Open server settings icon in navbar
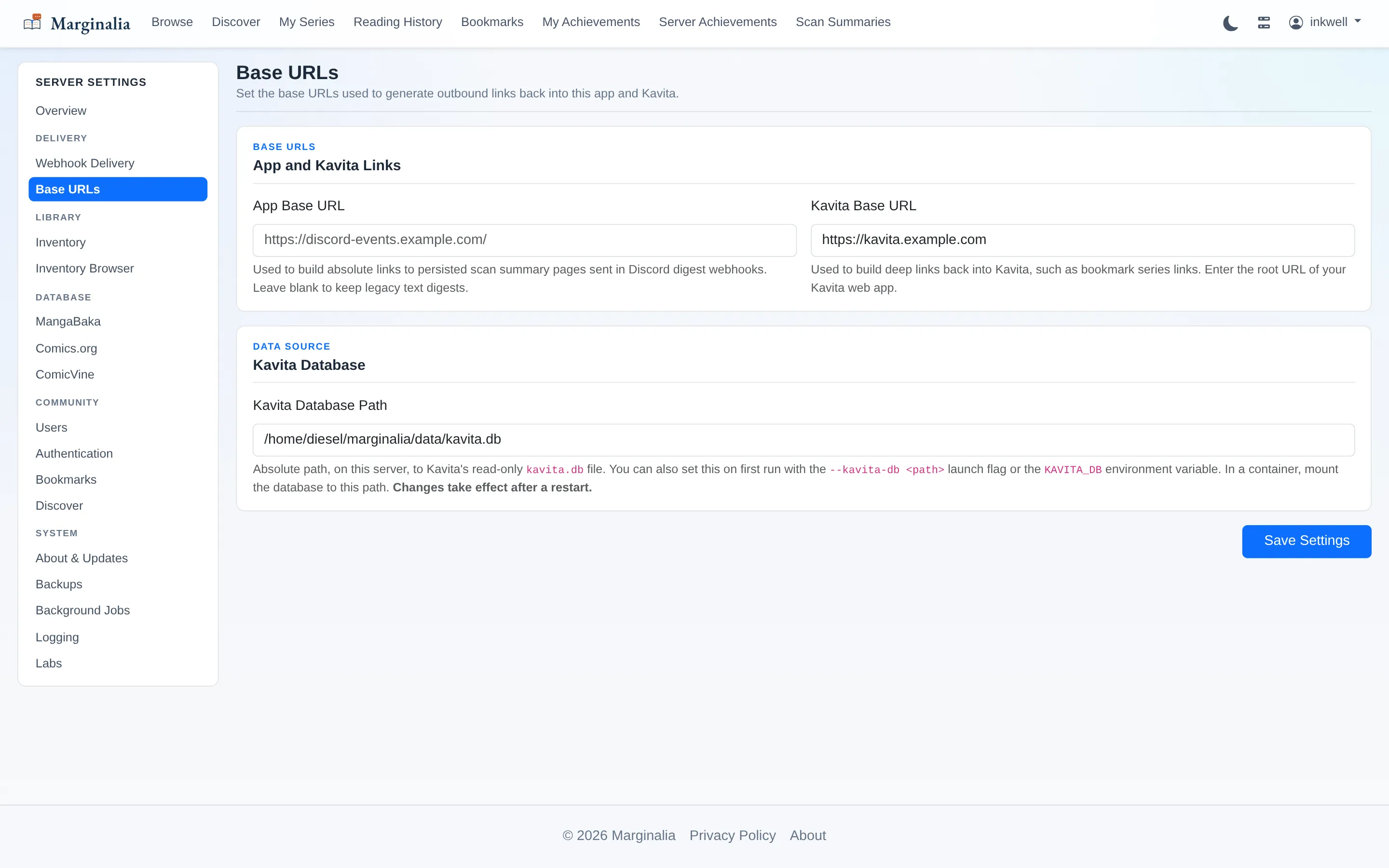1389x868 pixels. click(x=1264, y=23)
